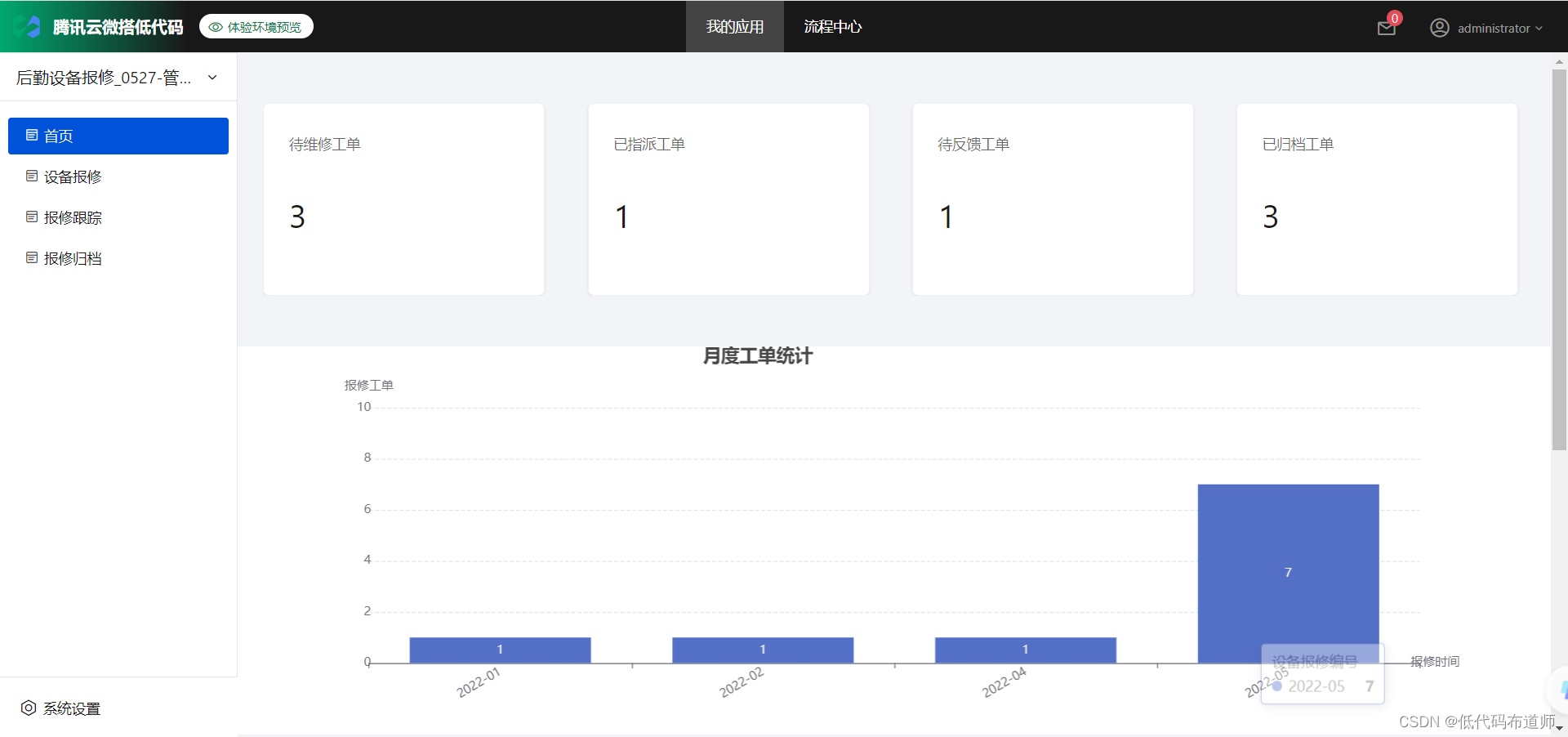Click the count 1 under 已指派工单

pos(621,217)
